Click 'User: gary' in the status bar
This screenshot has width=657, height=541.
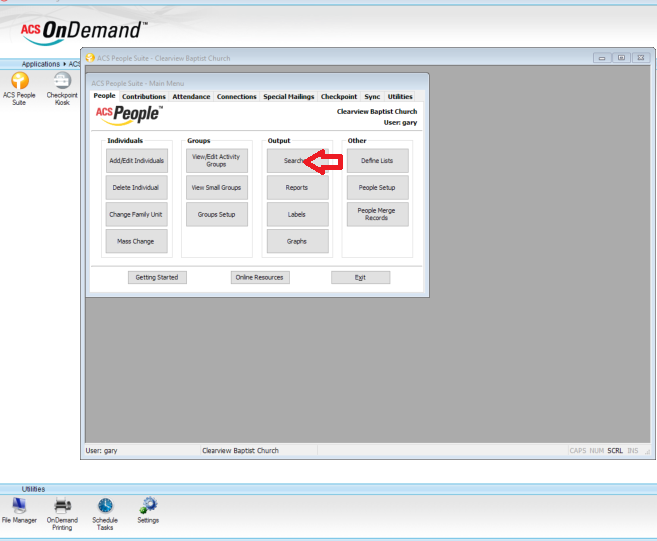tap(101, 450)
